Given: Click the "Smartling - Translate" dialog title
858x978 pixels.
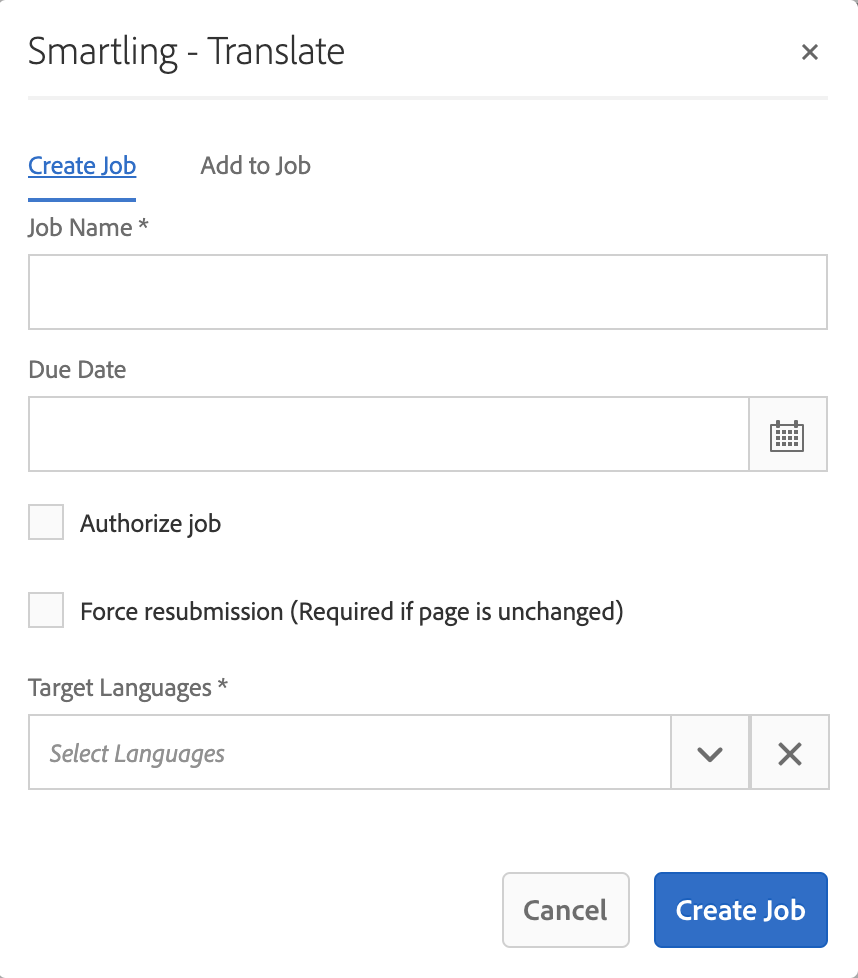Looking at the screenshot, I should coord(186,52).
